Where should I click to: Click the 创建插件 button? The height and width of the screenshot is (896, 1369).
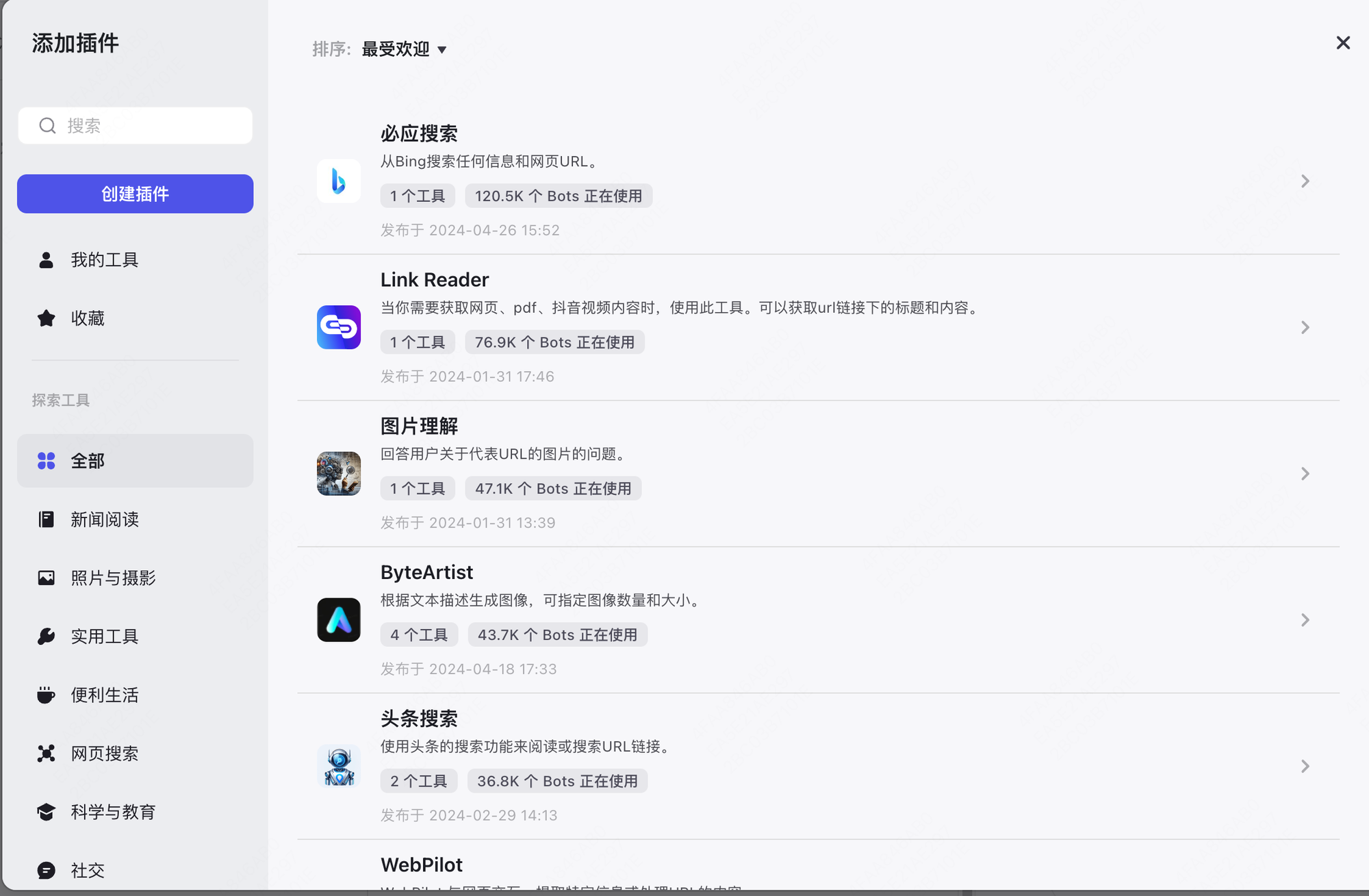(135, 194)
